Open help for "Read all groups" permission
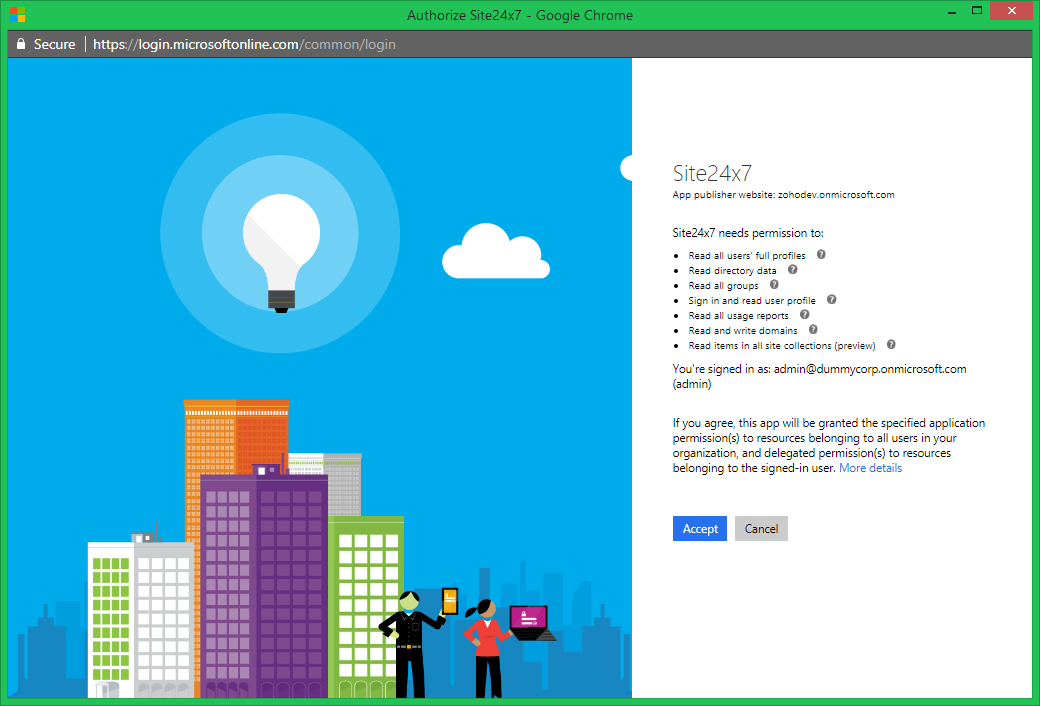 click(774, 285)
